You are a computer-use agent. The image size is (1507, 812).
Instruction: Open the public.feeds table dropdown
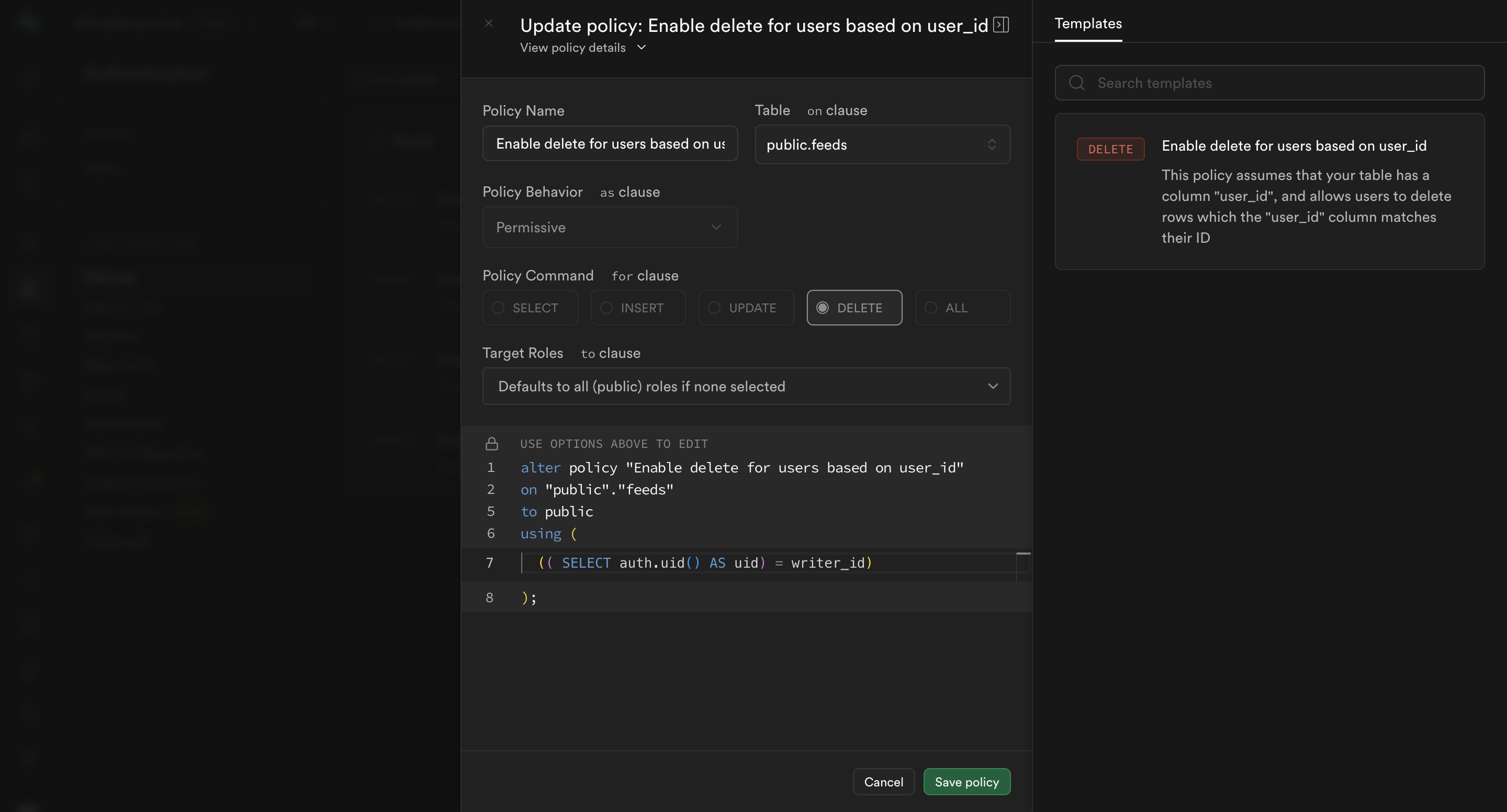pos(866,144)
